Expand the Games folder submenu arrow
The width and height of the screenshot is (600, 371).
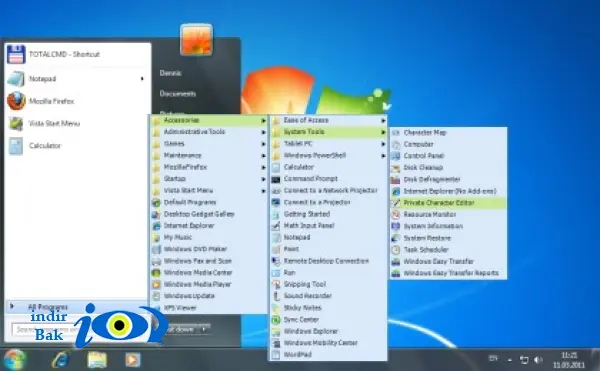(x=263, y=144)
